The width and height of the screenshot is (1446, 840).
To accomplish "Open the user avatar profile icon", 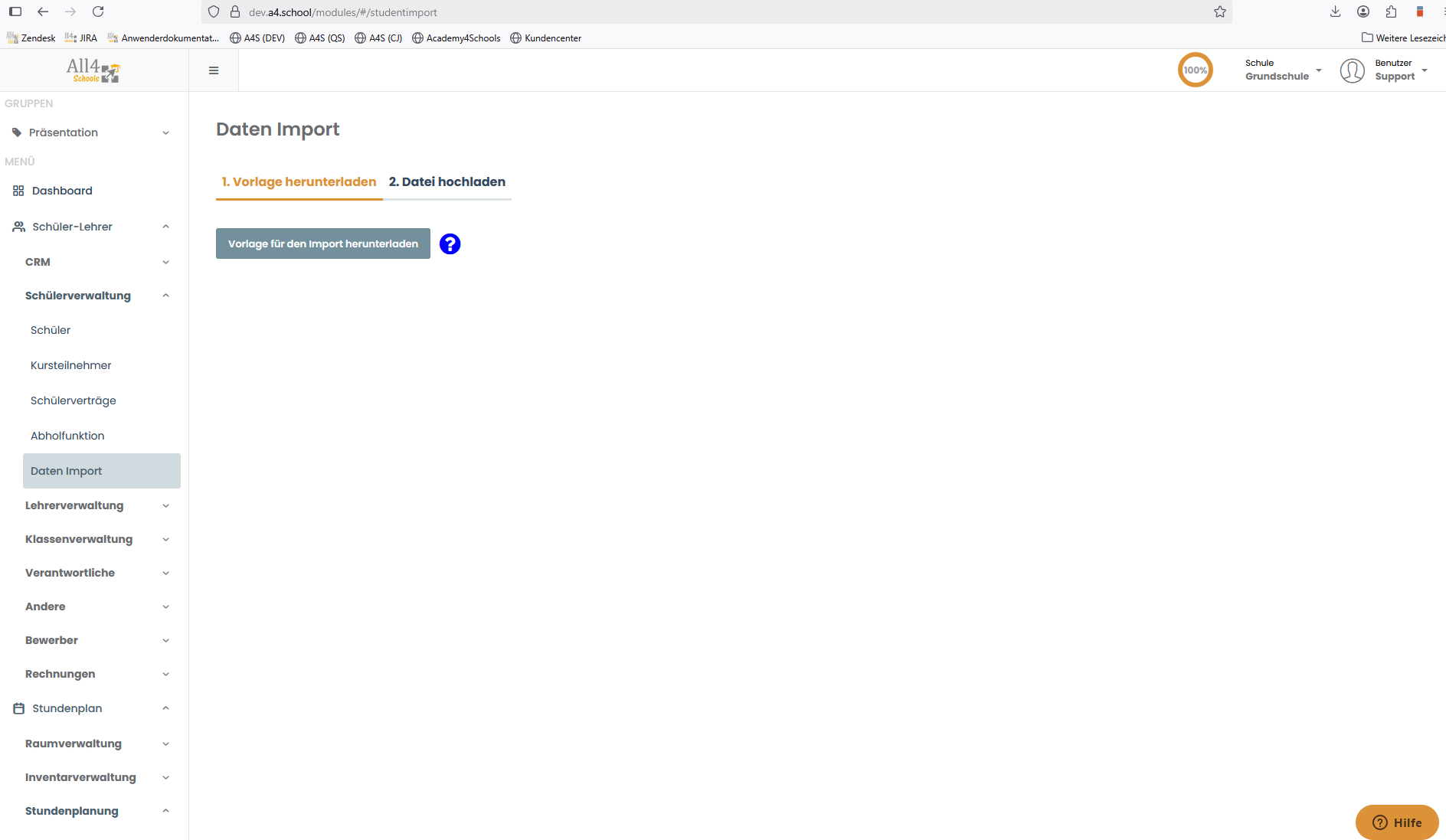I will pyautogui.click(x=1352, y=70).
